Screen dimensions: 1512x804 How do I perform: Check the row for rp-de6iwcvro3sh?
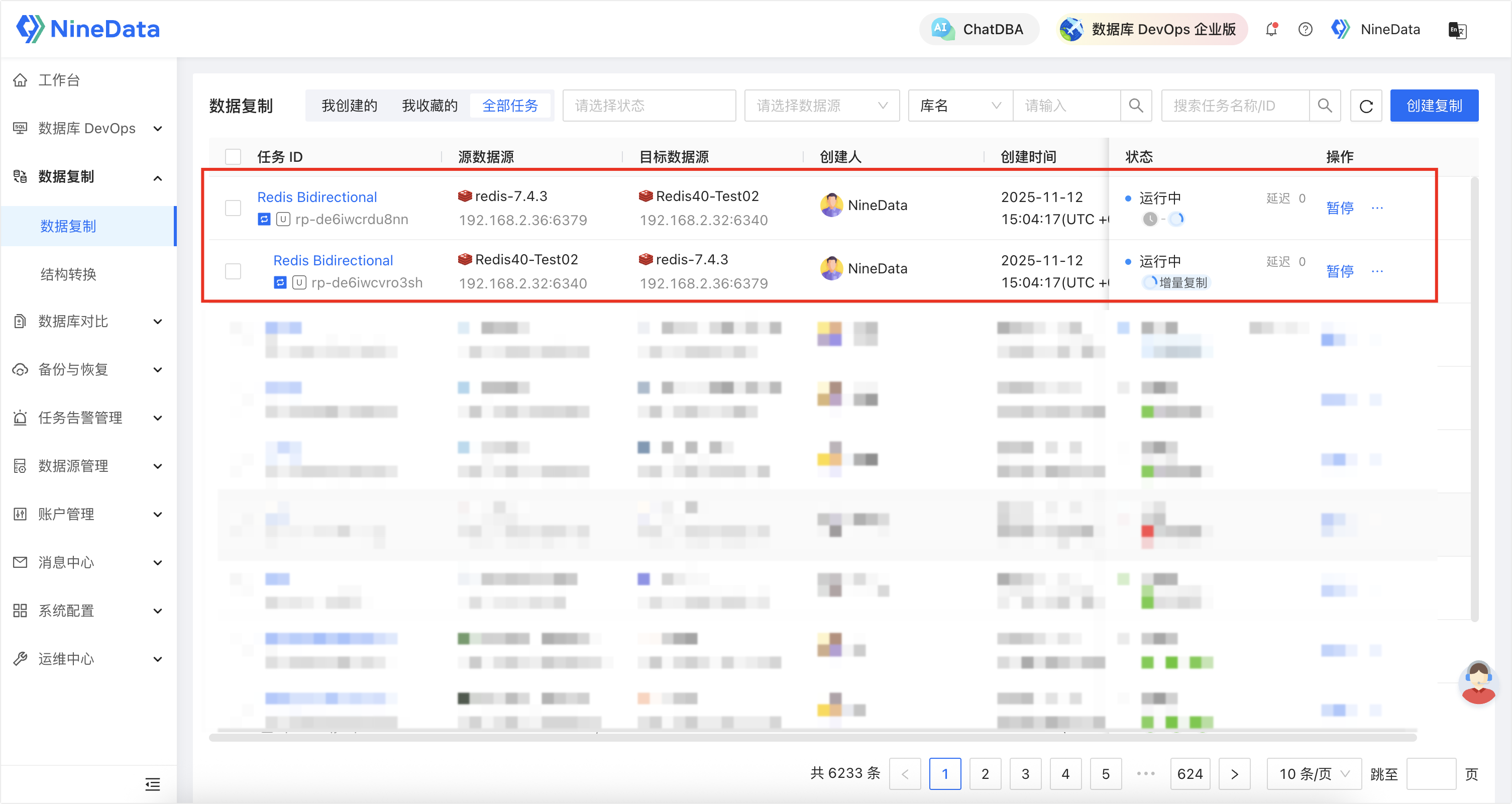point(233,271)
